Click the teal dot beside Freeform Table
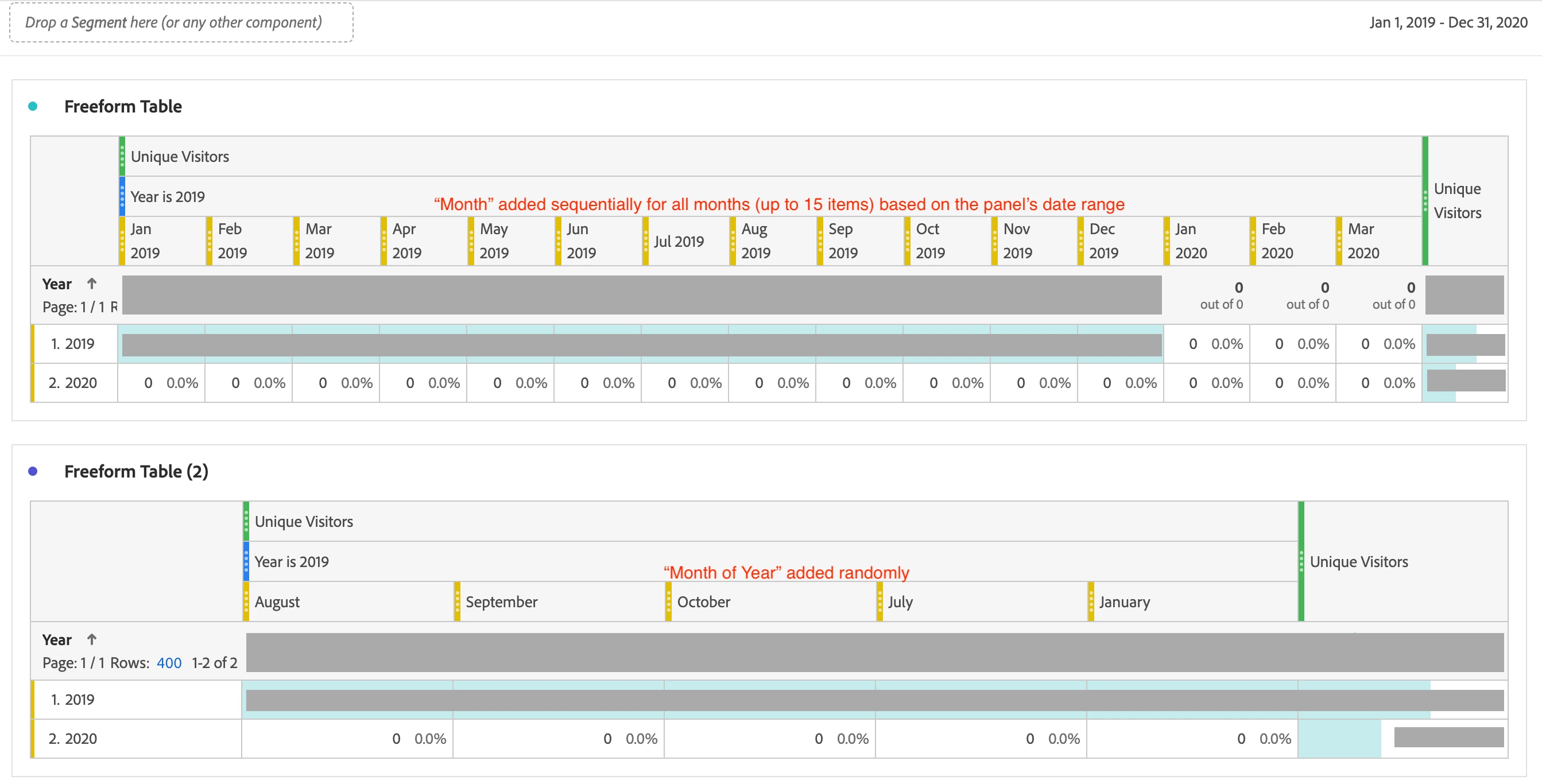Image resolution: width=1542 pixels, height=784 pixels. coord(33,107)
